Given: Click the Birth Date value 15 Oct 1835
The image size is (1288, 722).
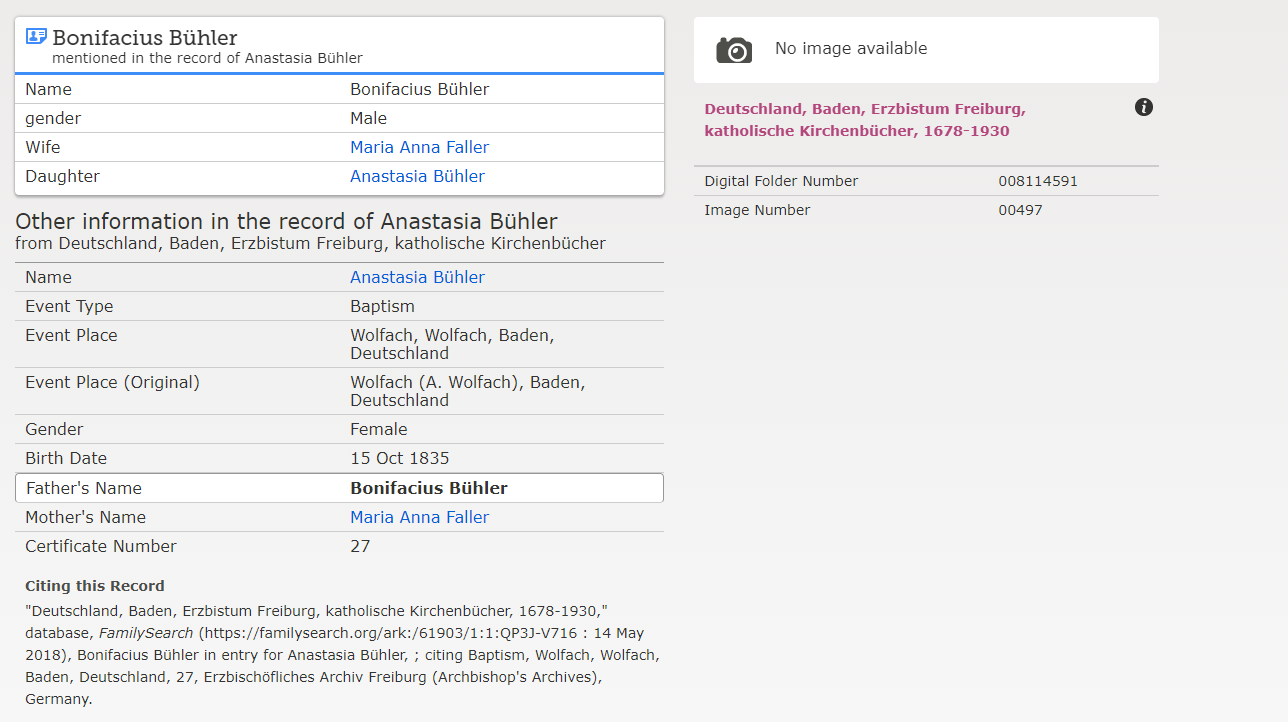Looking at the screenshot, I should [400, 458].
